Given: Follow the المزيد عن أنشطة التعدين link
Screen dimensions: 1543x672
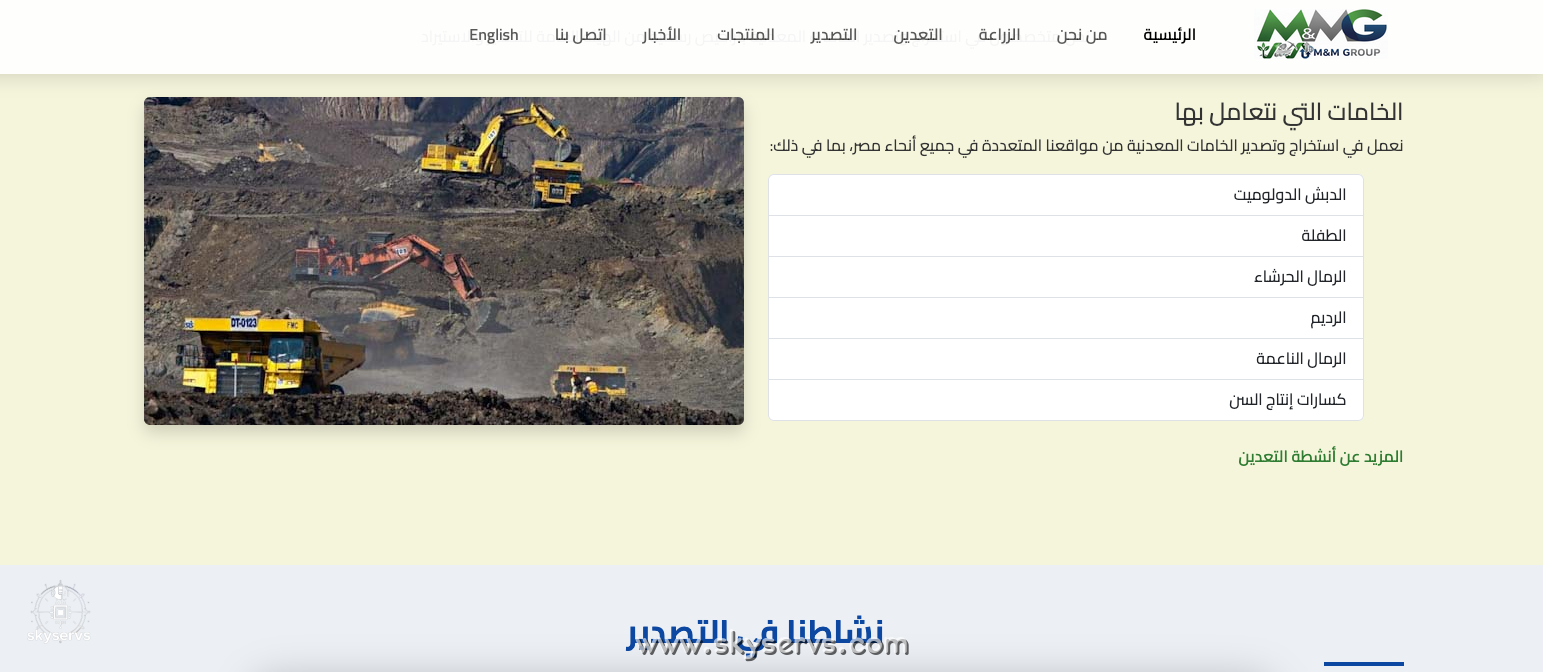Looking at the screenshot, I should [x=1320, y=457].
